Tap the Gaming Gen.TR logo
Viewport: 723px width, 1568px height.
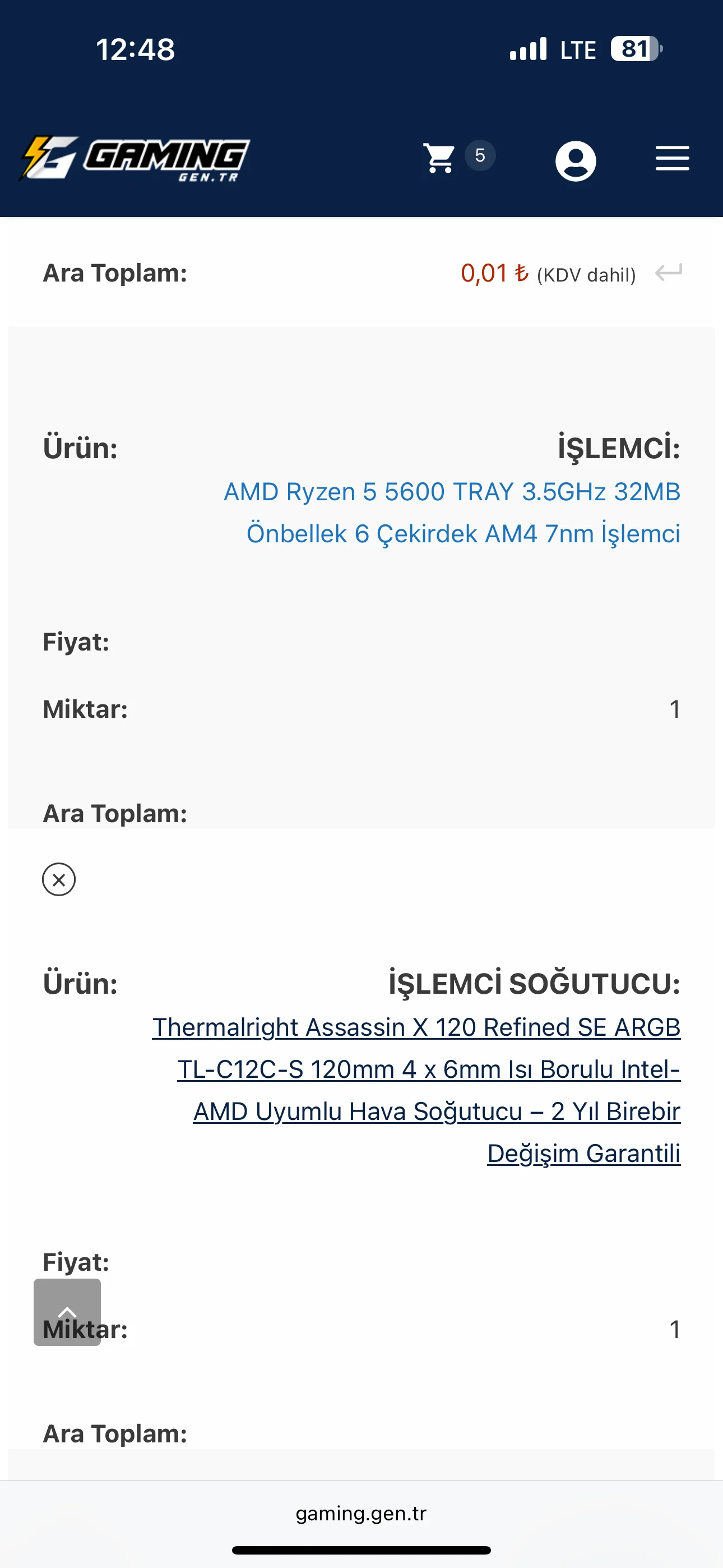click(x=135, y=158)
